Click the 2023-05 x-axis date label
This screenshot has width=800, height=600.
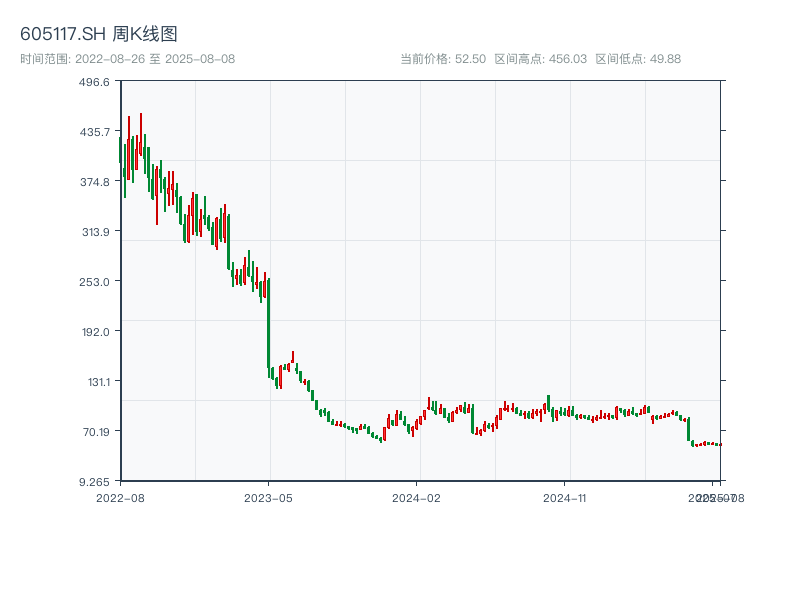click(x=269, y=497)
